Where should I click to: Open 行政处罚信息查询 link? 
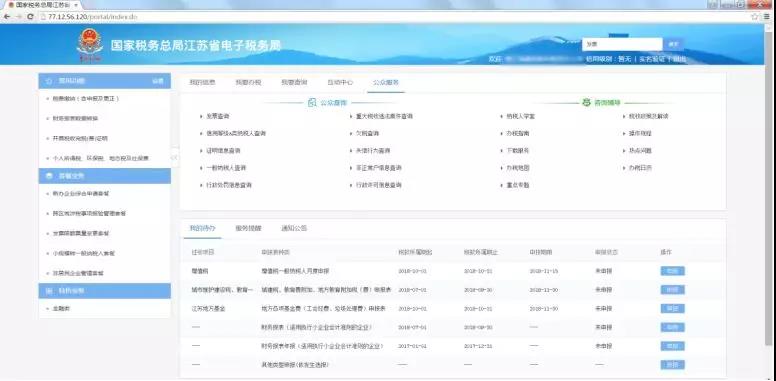(x=229, y=185)
